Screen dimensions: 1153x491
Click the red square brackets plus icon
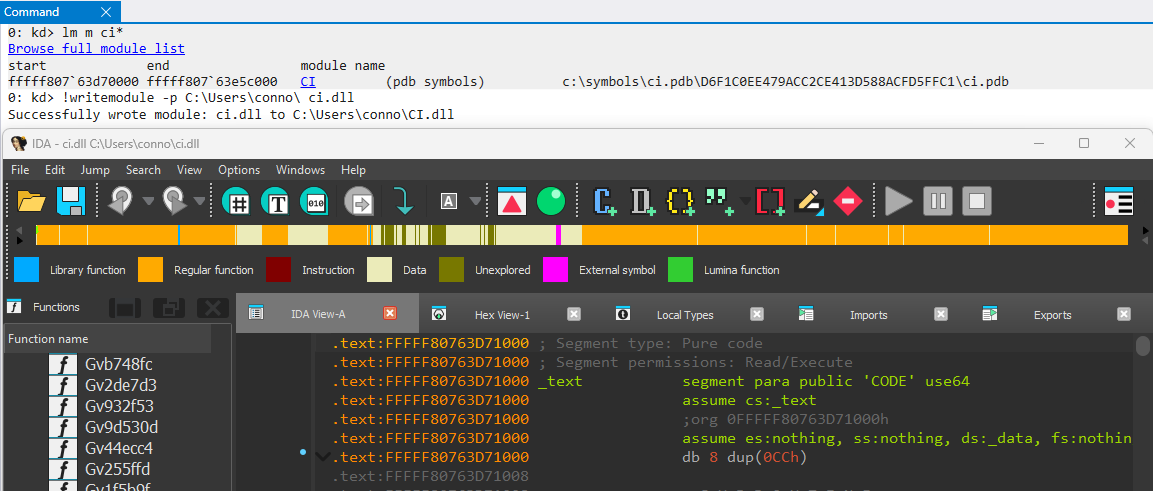click(771, 201)
